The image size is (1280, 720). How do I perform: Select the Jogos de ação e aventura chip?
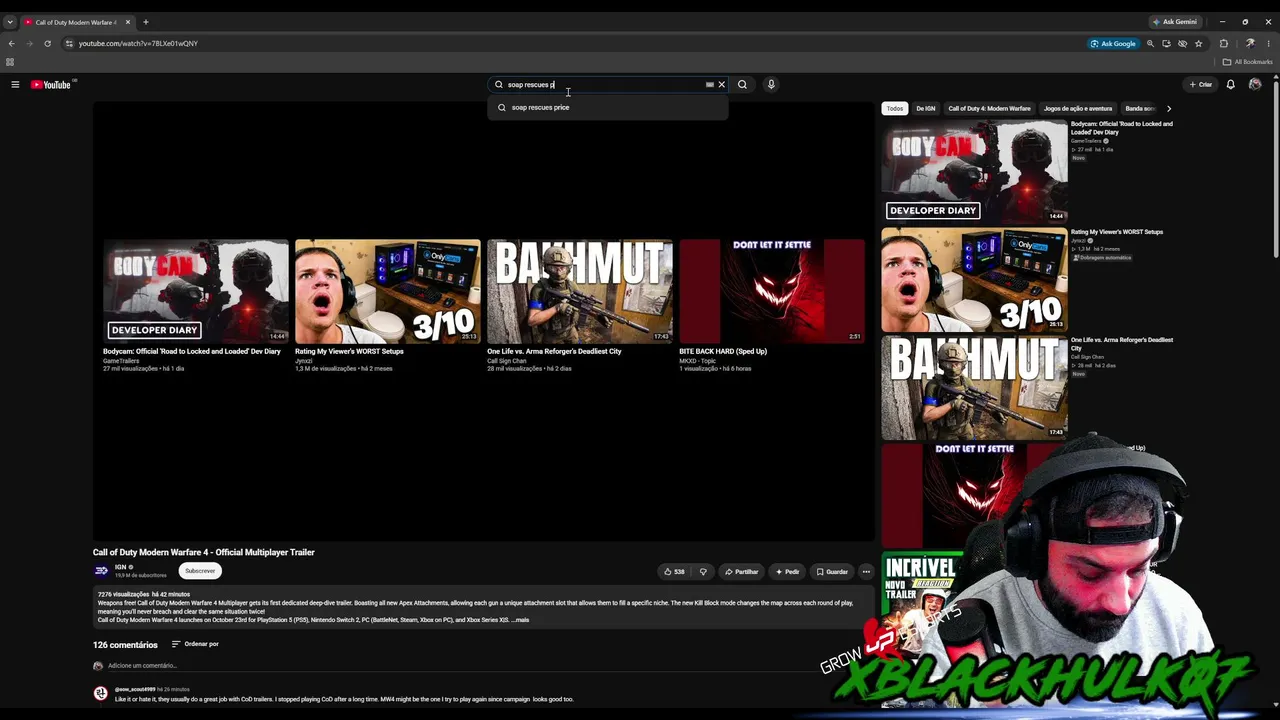1078,109
